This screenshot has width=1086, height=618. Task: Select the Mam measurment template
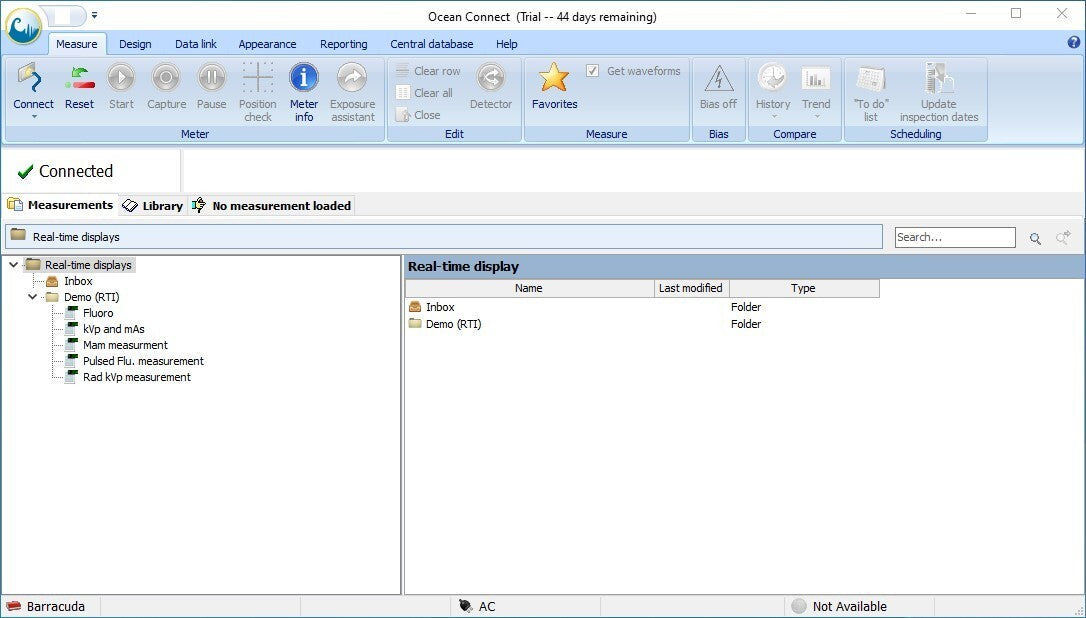[x=125, y=344]
